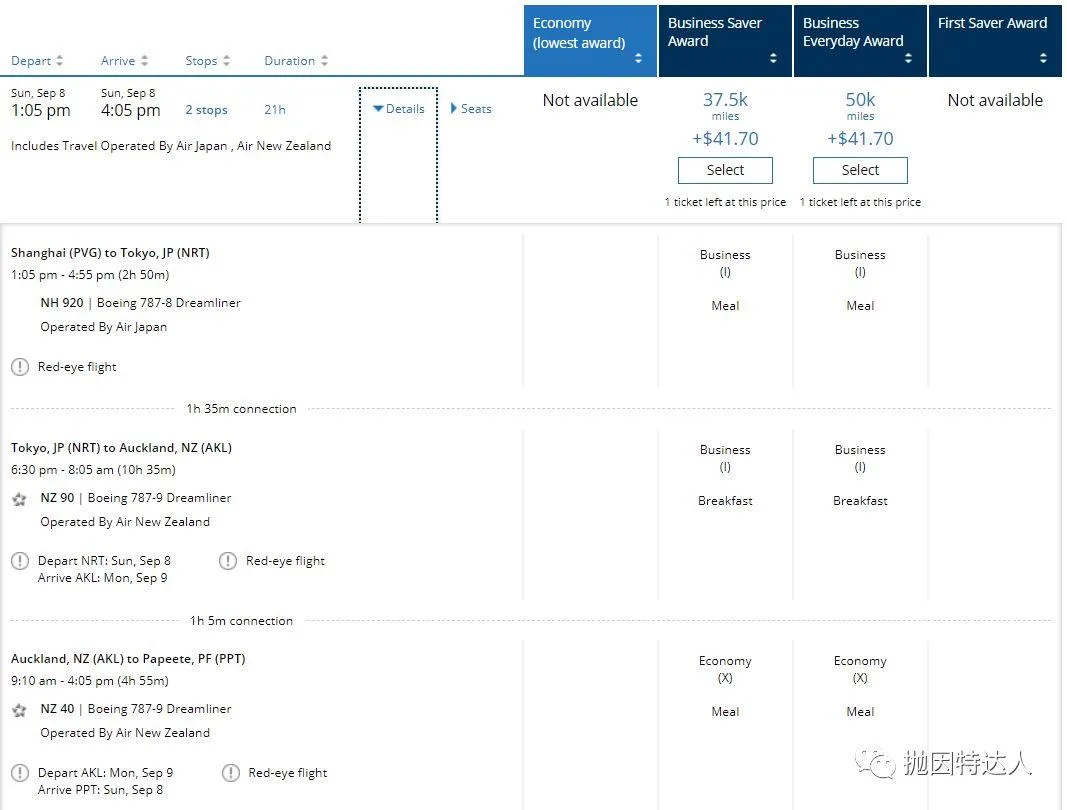The image size is (1067, 810).
Task: Click red-eye alert icon on NZ 40 segment
Action: pyautogui.click(x=230, y=773)
